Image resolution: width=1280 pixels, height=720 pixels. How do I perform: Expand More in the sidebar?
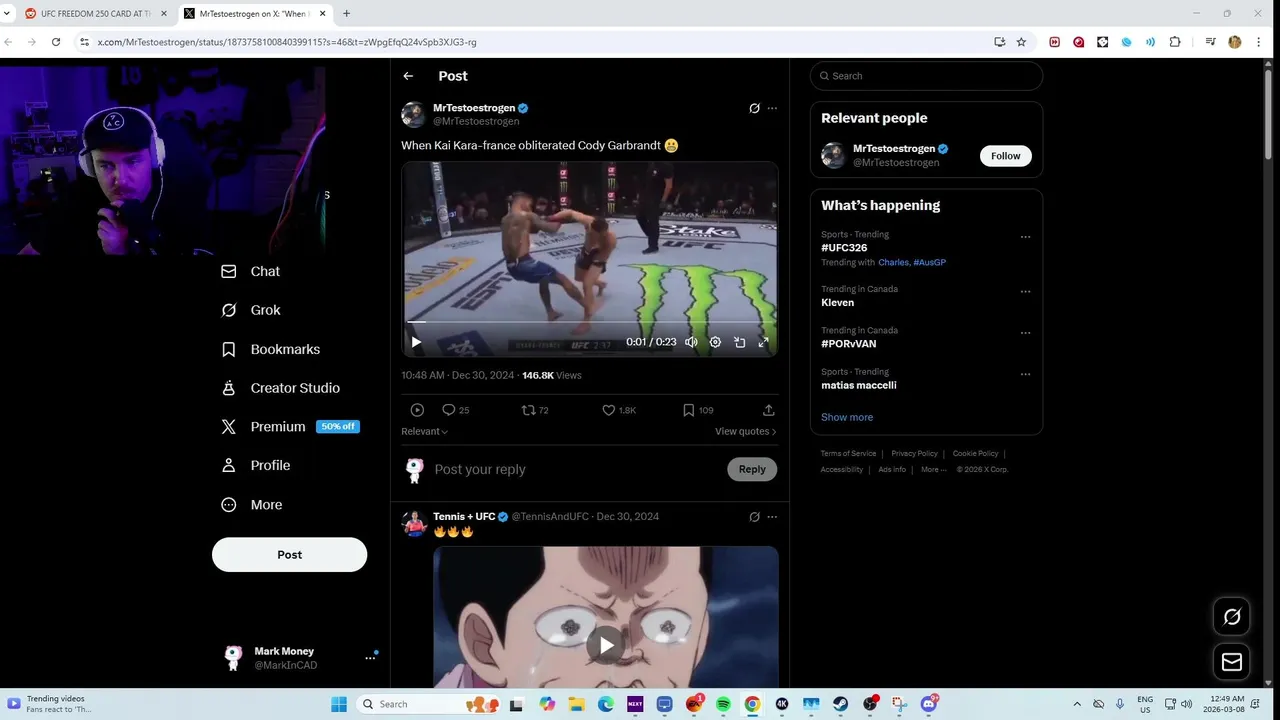pyautogui.click(x=251, y=505)
